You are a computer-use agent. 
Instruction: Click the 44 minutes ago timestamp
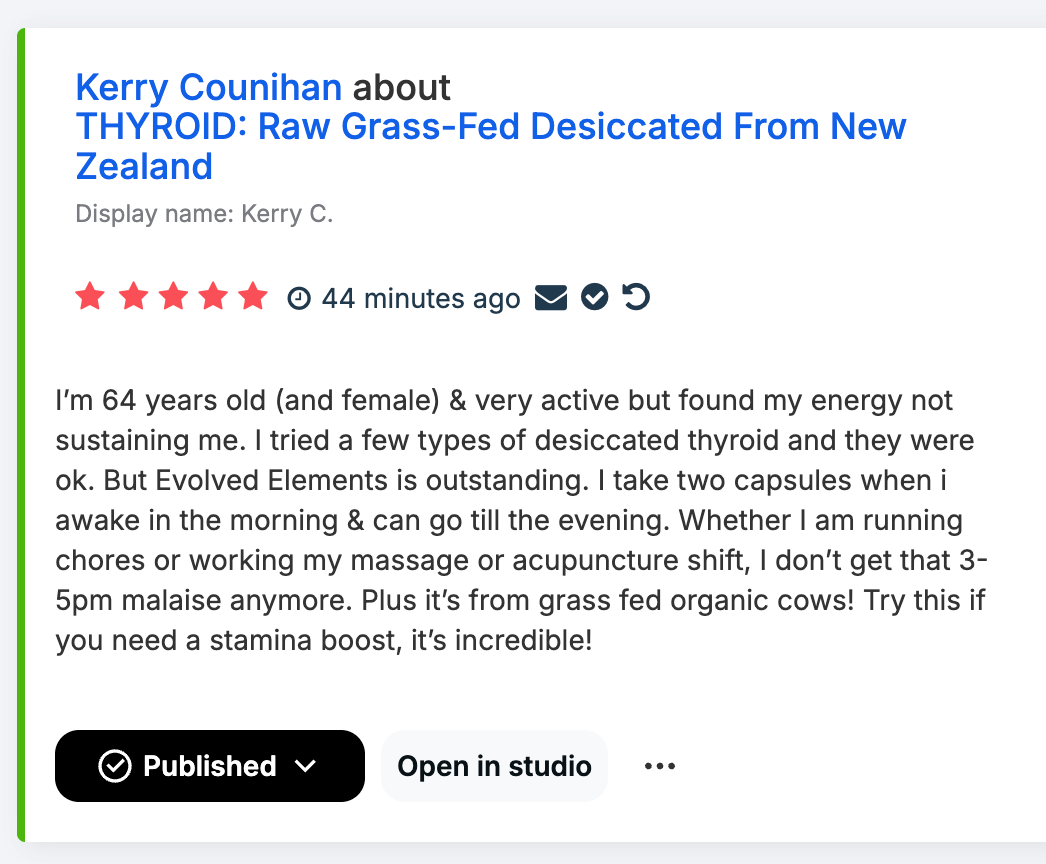pyautogui.click(x=420, y=298)
